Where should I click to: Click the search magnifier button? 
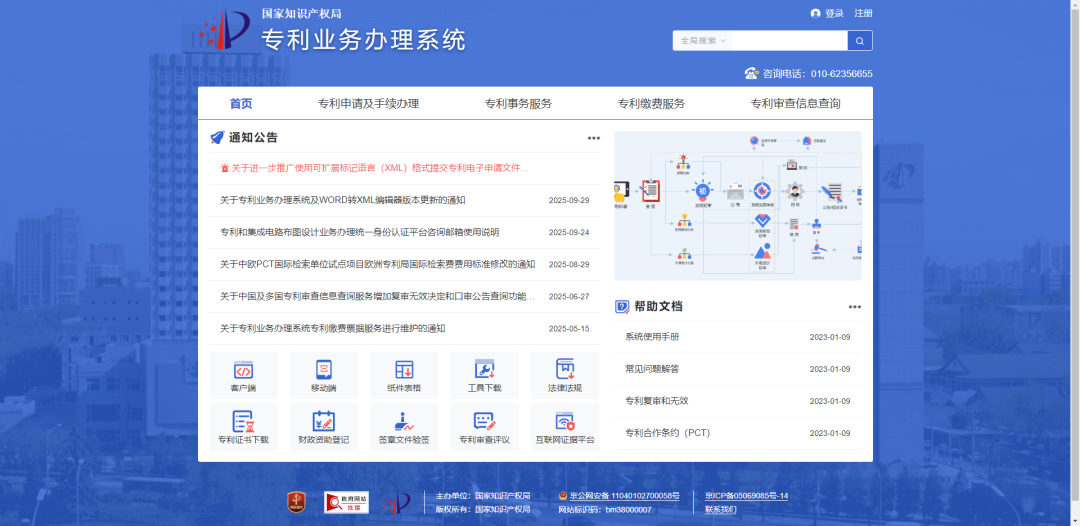click(860, 41)
